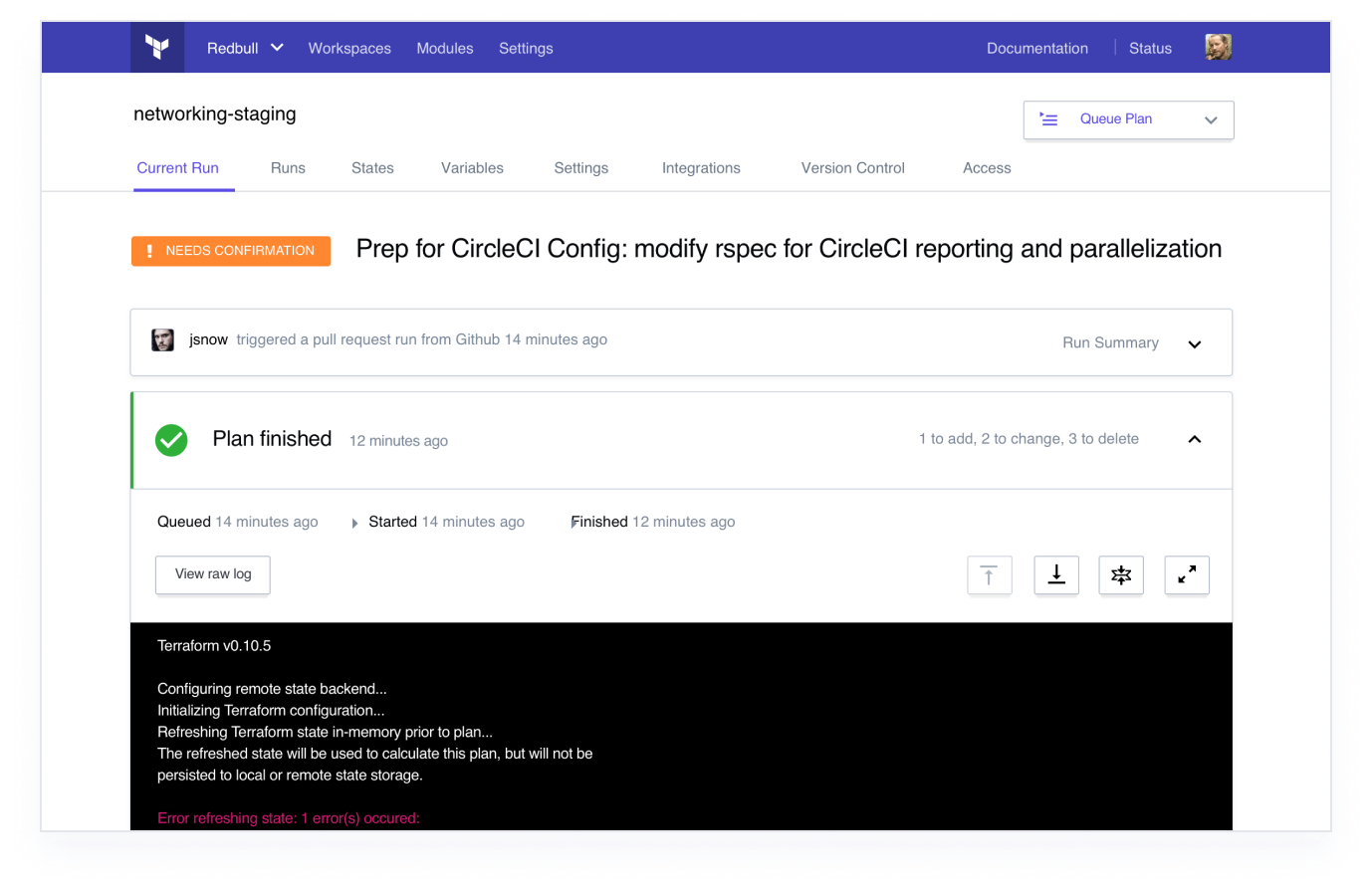Click the jsnow username
This screenshot has width=1372, height=892.
[x=208, y=339]
